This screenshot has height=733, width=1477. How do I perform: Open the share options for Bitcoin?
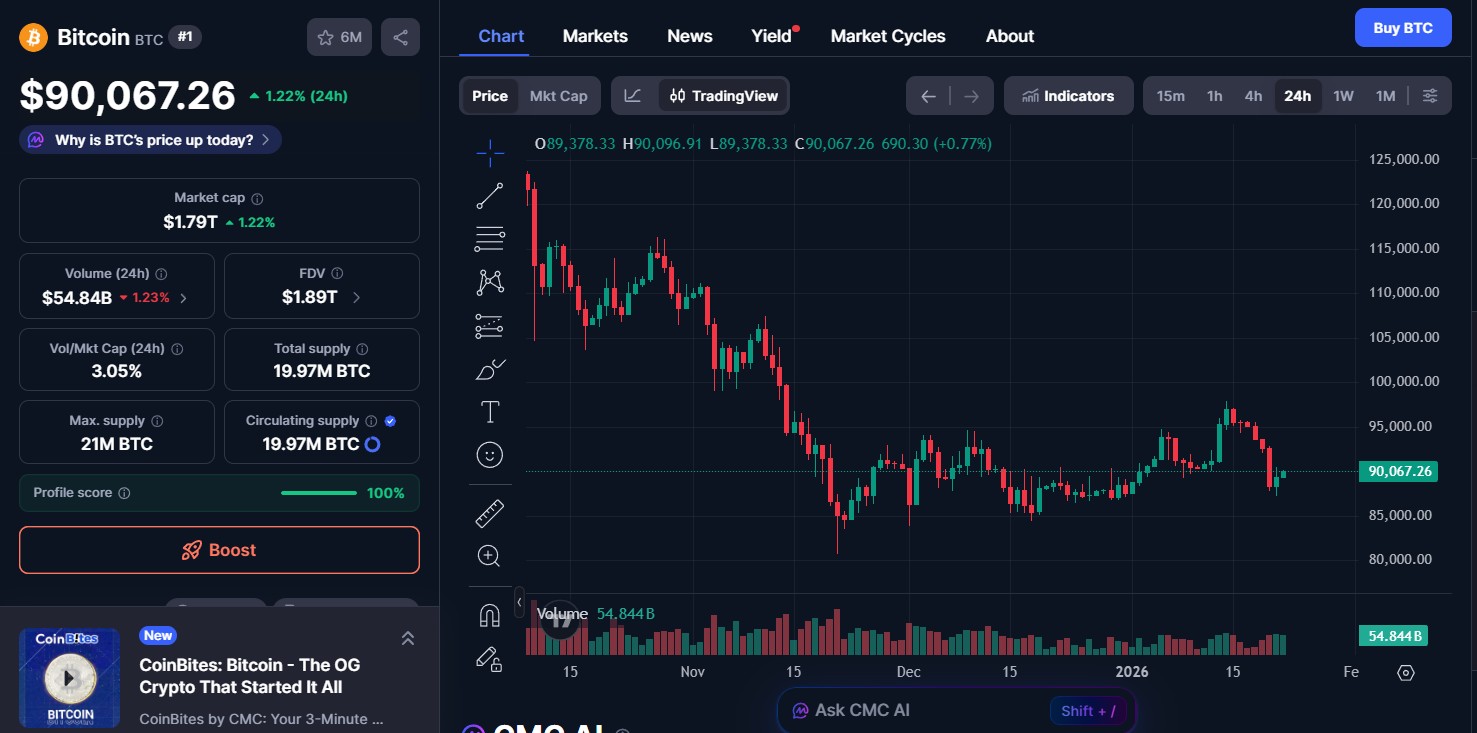coord(400,35)
